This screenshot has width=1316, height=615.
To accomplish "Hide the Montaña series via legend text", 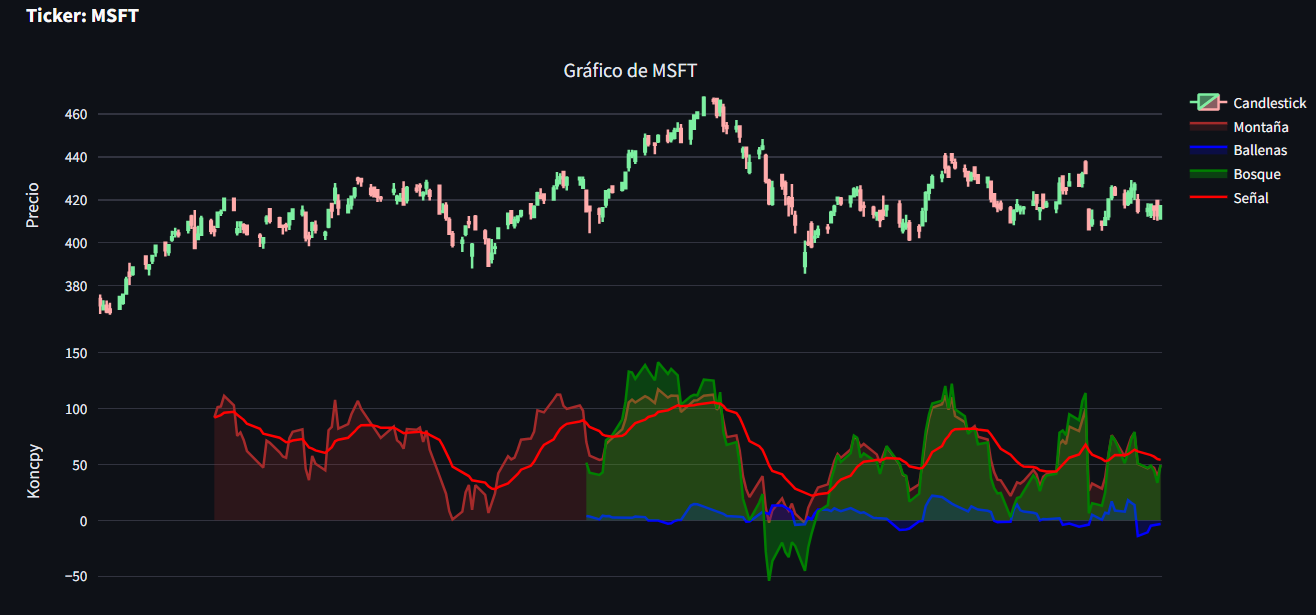I will click(x=1260, y=127).
